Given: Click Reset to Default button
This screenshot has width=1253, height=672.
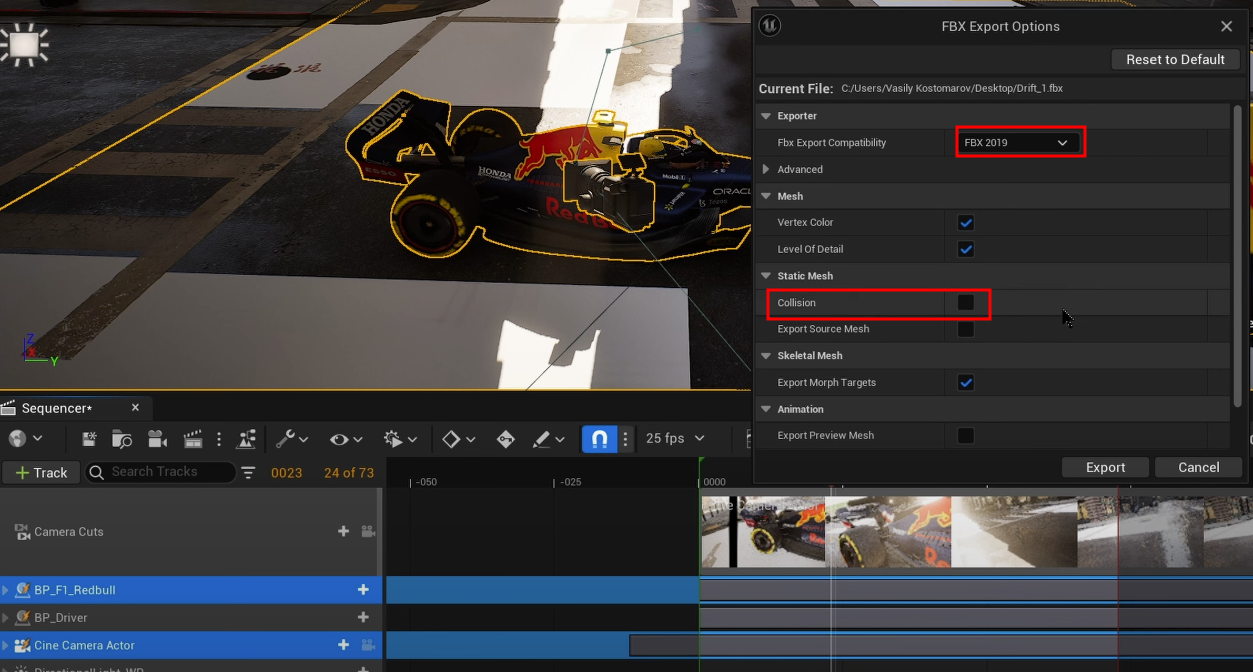Looking at the screenshot, I should [1175, 59].
